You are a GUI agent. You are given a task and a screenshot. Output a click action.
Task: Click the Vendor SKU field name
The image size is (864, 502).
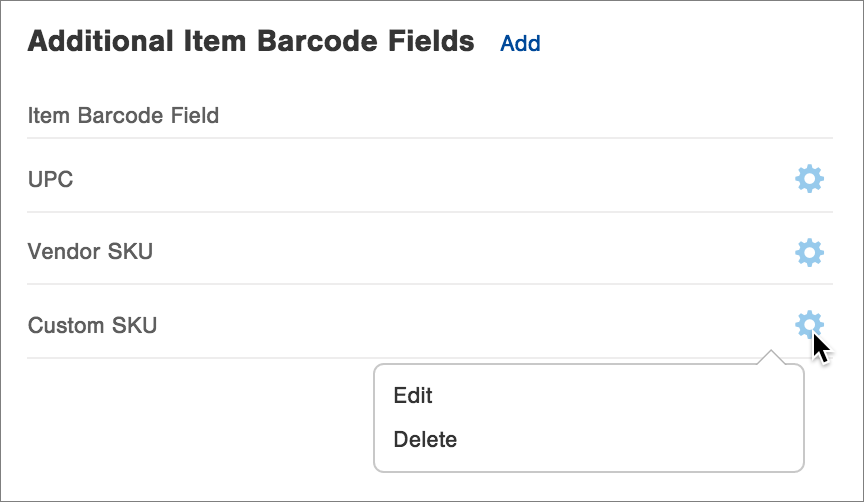[x=90, y=252]
